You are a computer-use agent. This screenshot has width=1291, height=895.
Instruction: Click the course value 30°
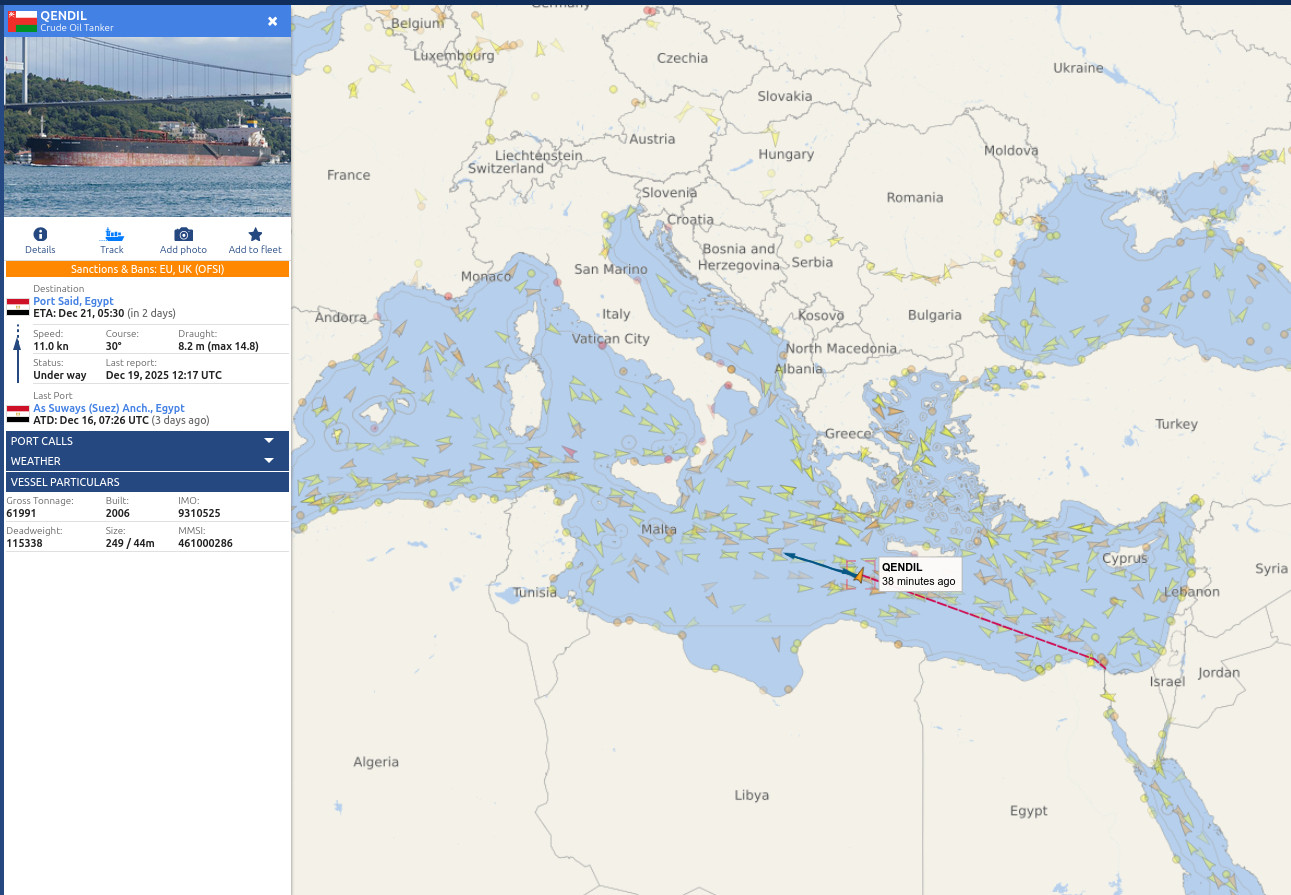point(114,346)
